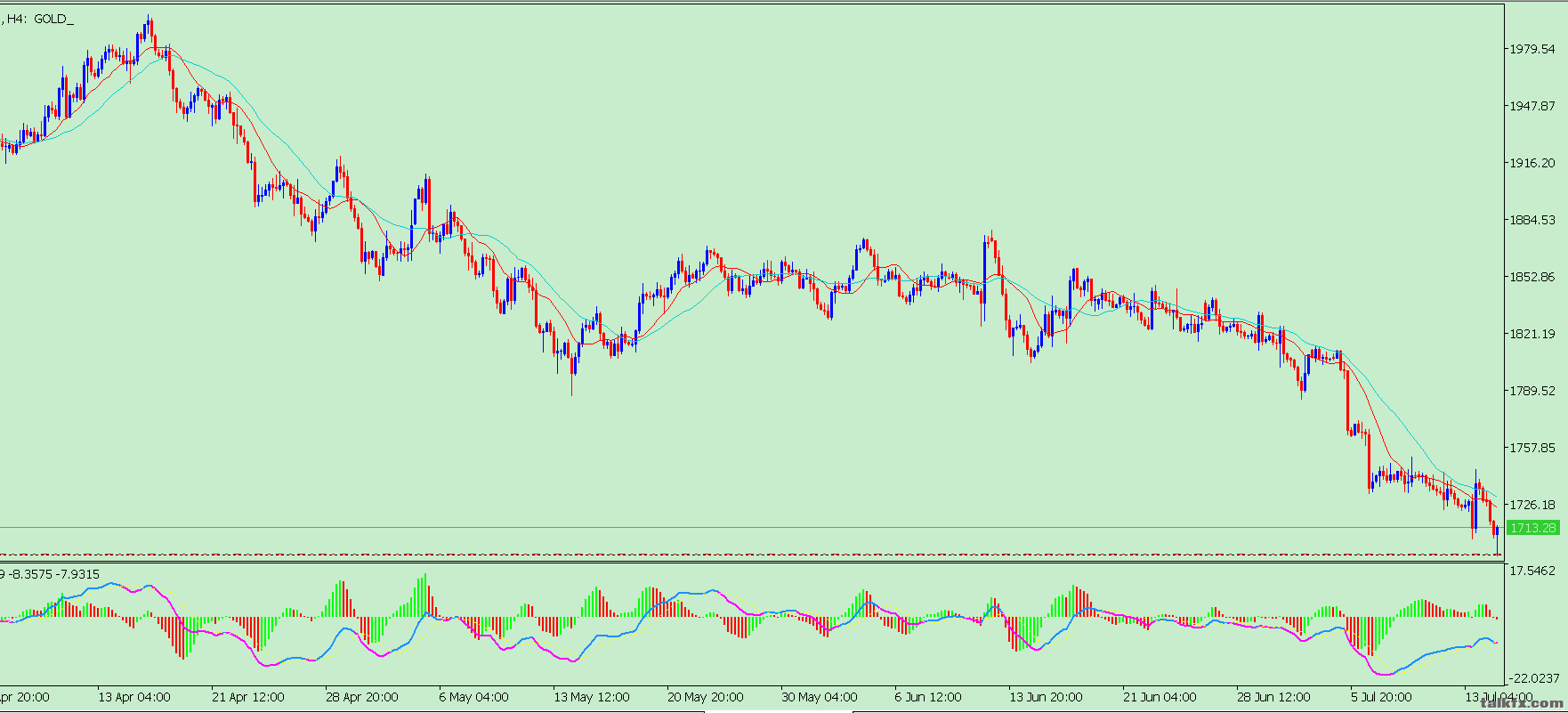Image resolution: width=1568 pixels, height=713 pixels.
Task: Click the 13 Jun 20:00 time label
Action: tap(1046, 697)
